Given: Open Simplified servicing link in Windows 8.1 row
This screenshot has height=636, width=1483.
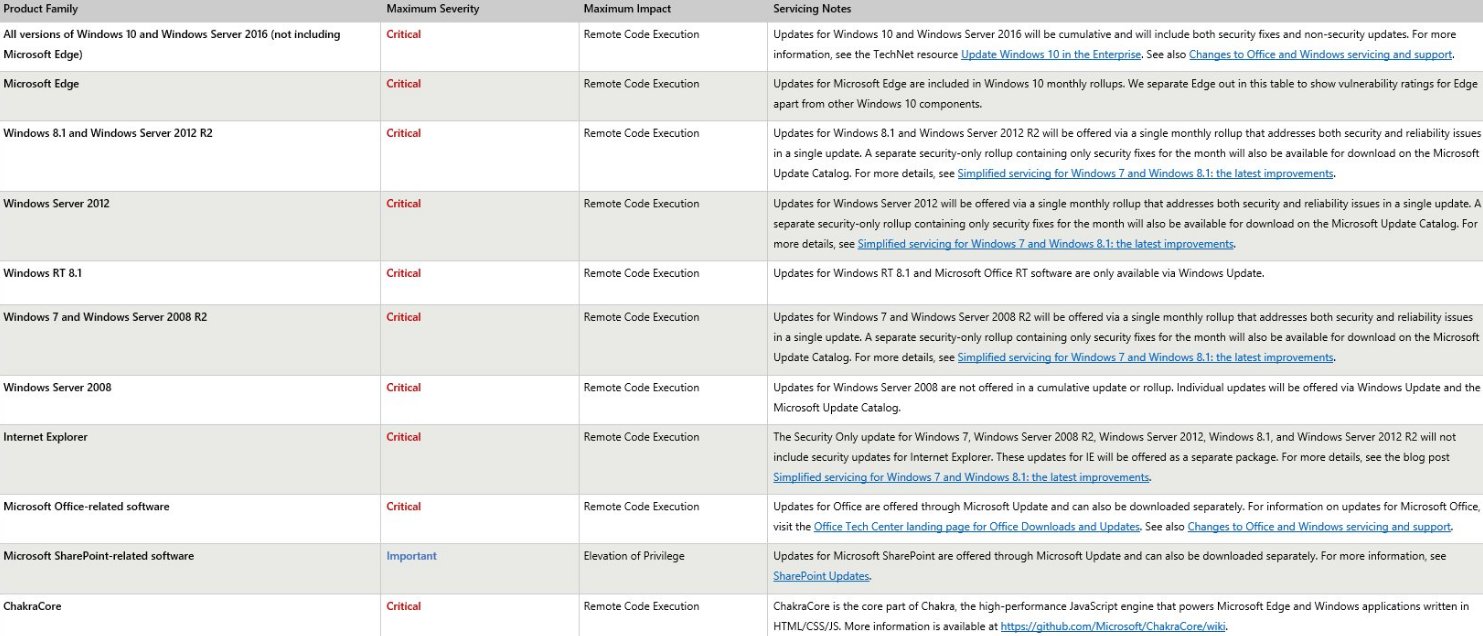Looking at the screenshot, I should (x=1145, y=174).
